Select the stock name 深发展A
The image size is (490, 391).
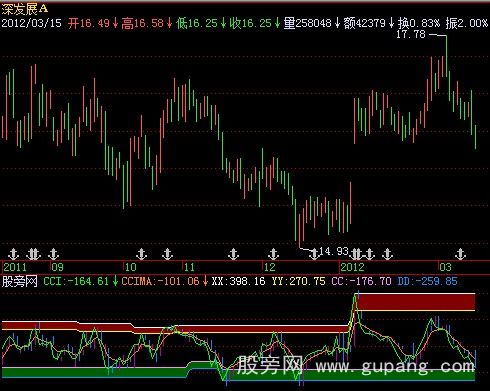[x=25, y=9]
